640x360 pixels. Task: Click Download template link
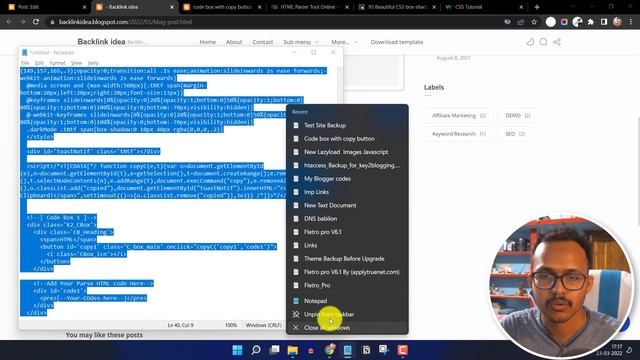(397, 42)
